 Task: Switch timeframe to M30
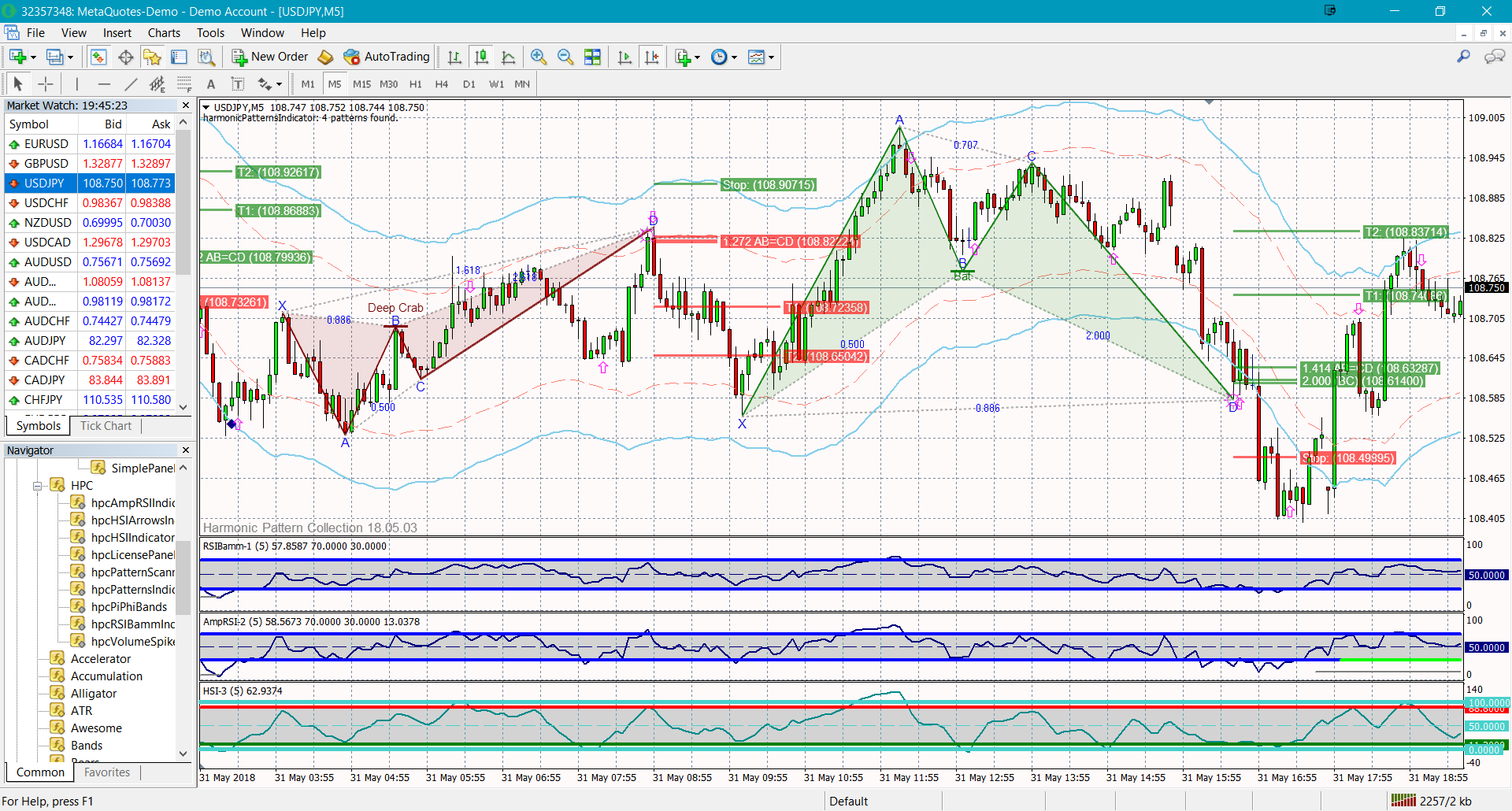pyautogui.click(x=388, y=83)
